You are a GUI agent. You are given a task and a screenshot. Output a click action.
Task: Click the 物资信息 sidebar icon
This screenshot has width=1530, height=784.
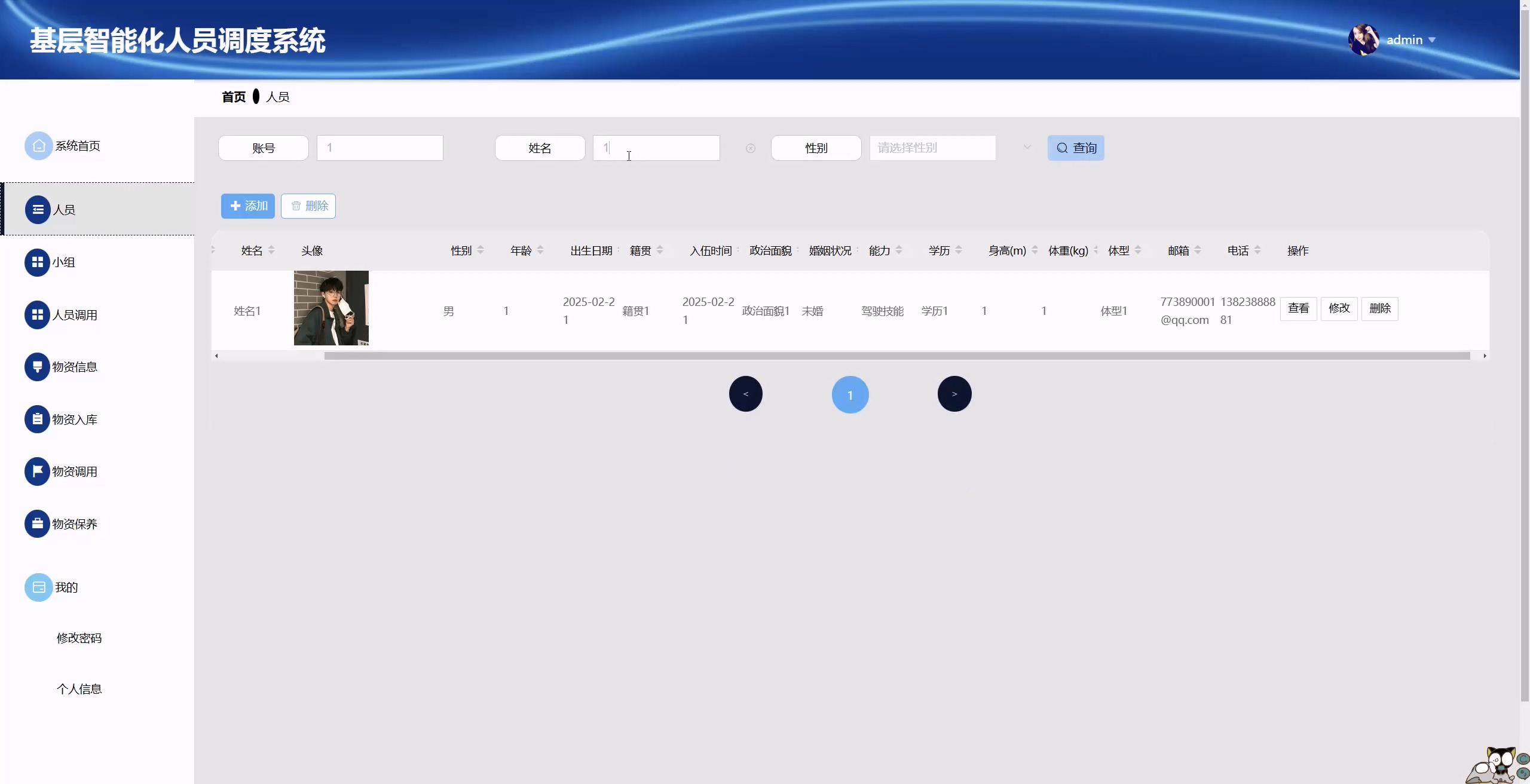pos(37,367)
